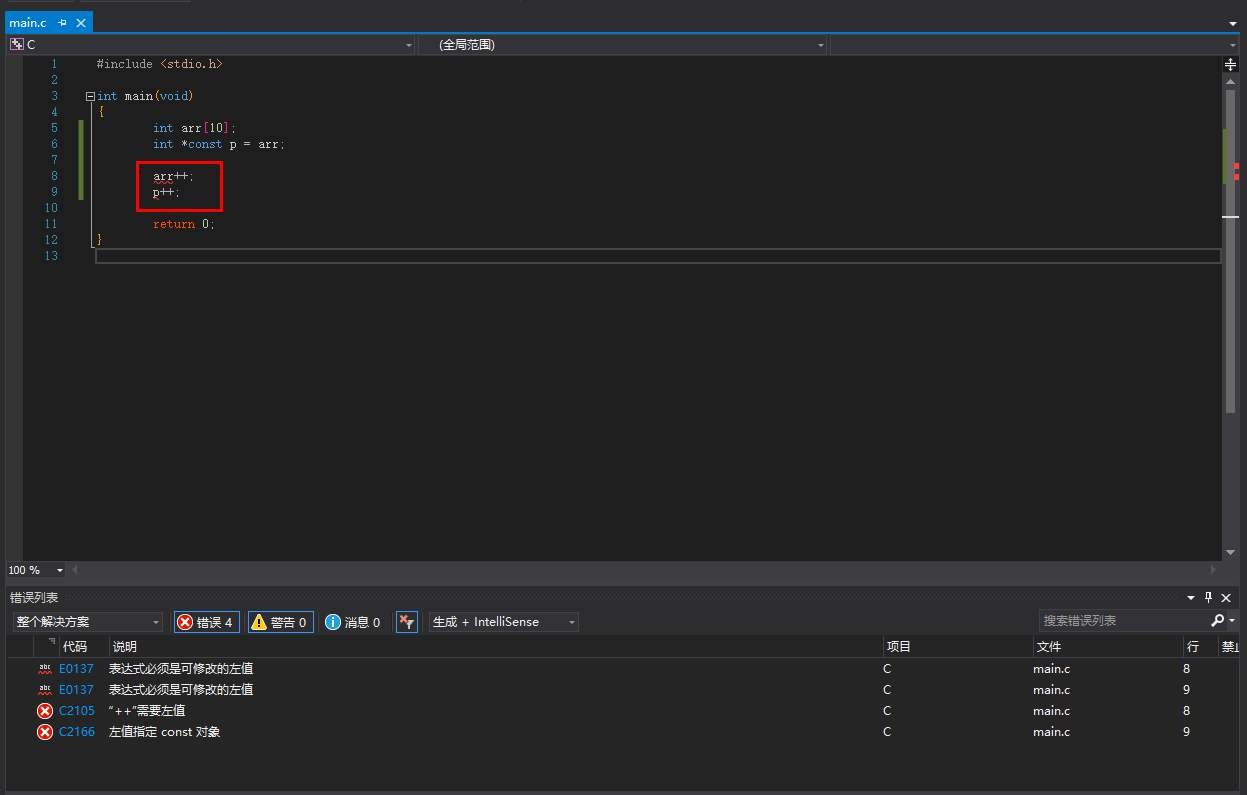Image resolution: width=1247 pixels, height=795 pixels.
Task: Open the 全局范围 scope dropdown
Action: coord(622,45)
